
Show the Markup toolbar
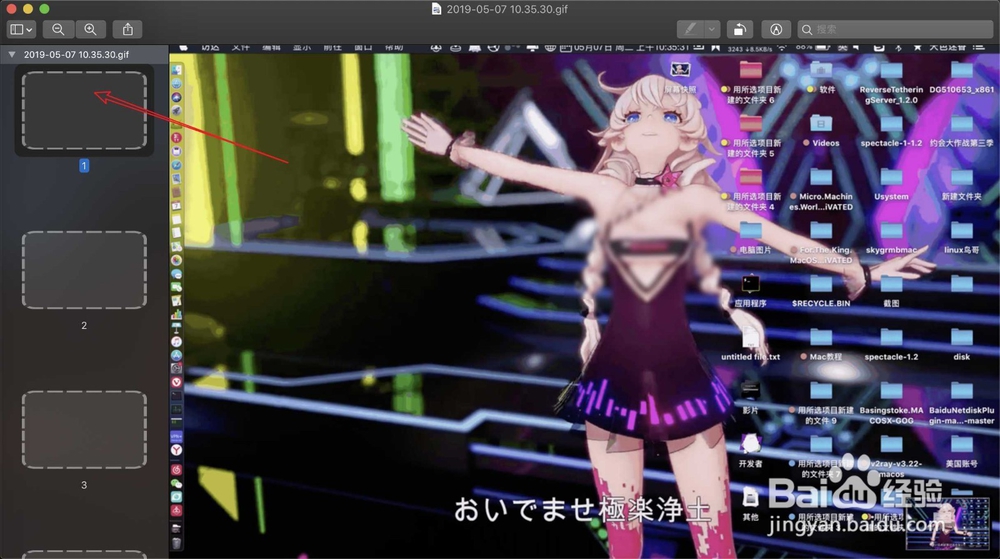pyautogui.click(x=776, y=29)
